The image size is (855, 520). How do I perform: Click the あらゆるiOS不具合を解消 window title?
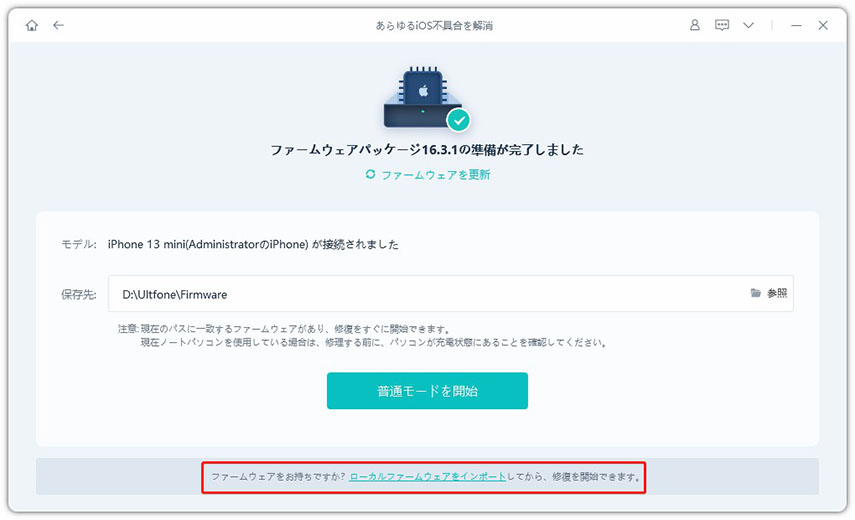[x=434, y=26]
